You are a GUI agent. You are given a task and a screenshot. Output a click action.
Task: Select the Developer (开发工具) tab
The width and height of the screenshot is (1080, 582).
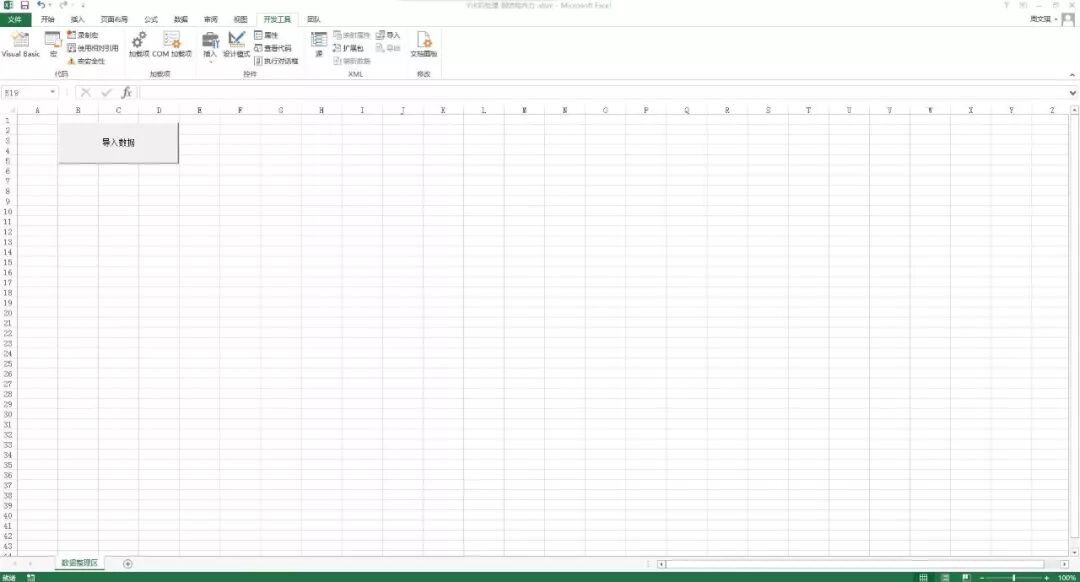(277, 19)
